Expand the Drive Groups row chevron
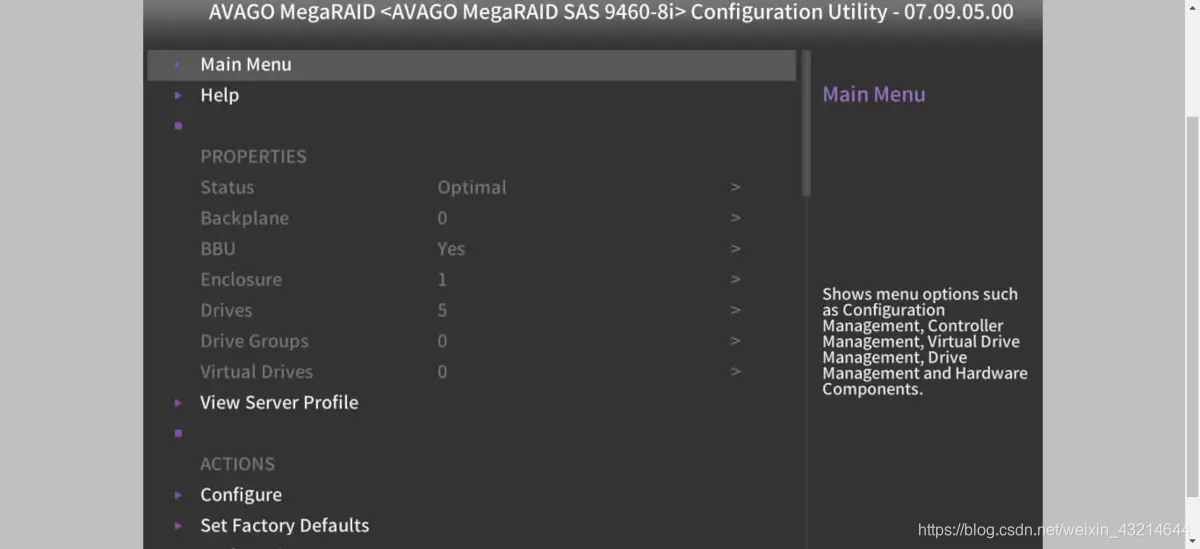Screen dimensions: 1200x549 (735, 341)
